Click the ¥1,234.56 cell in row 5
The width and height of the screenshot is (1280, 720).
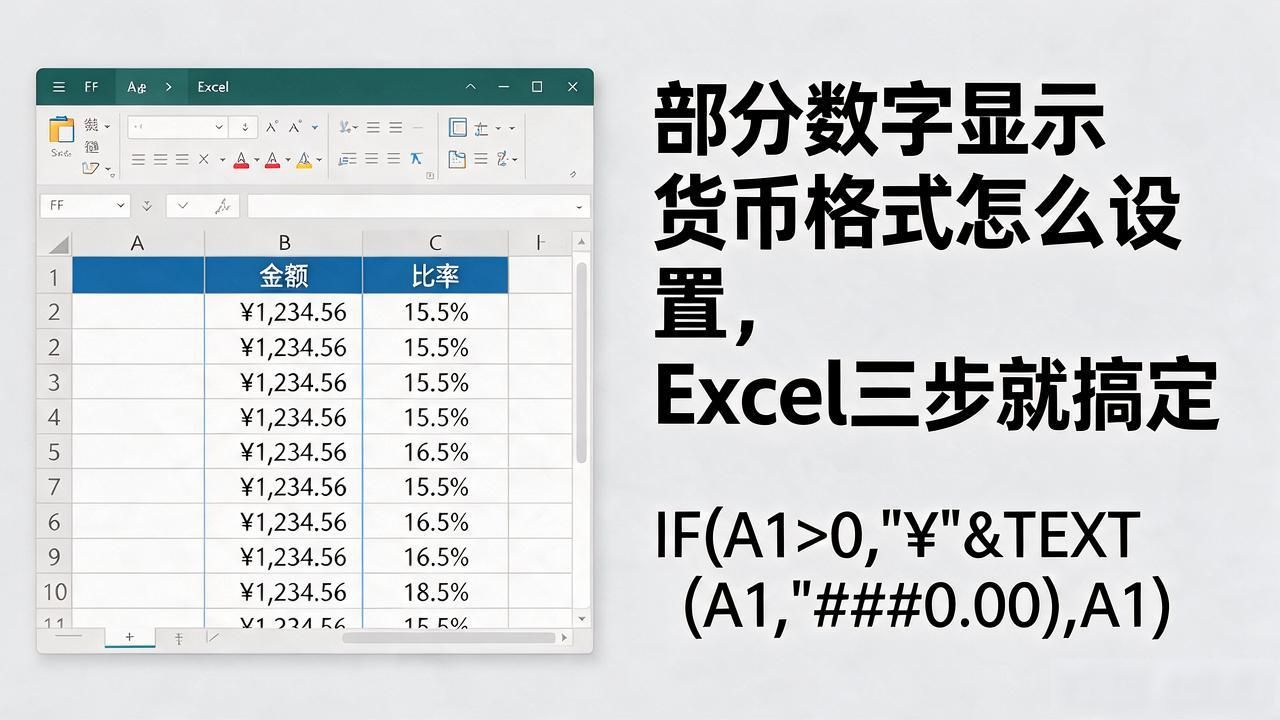point(284,452)
